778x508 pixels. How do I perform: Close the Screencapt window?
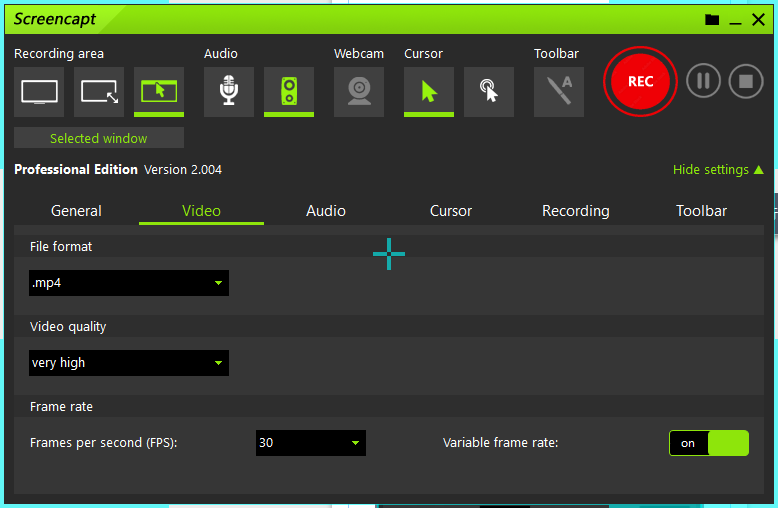[x=758, y=20]
